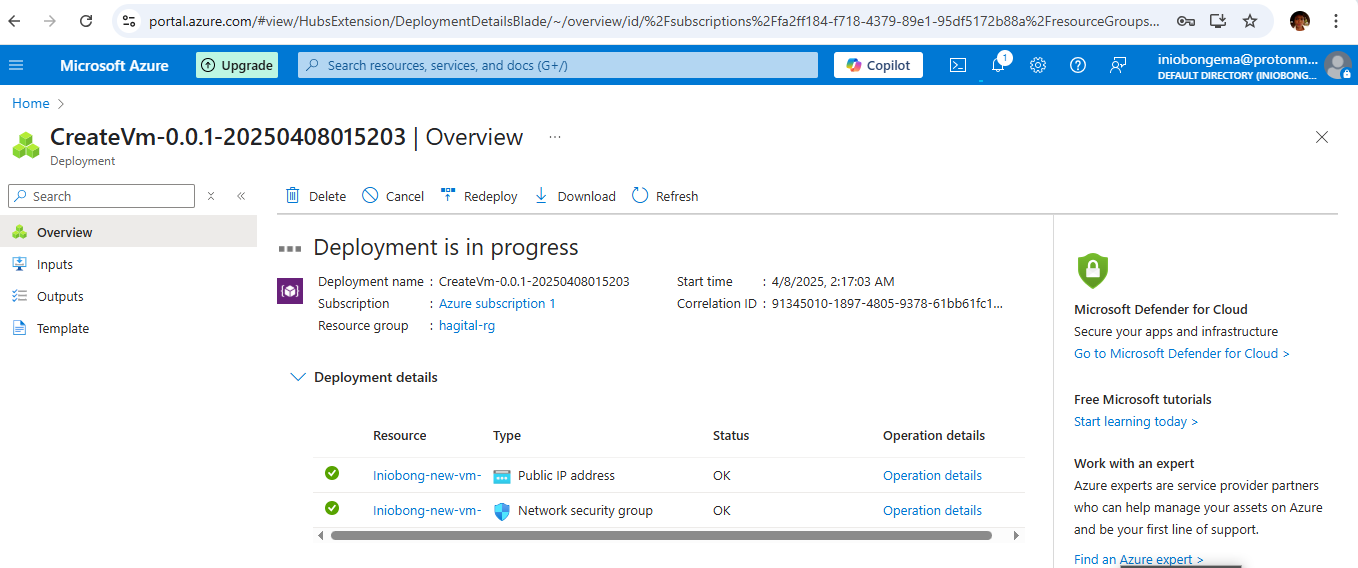Focus the global search resources box
Screen dimensions: 1358x568
coord(560,65)
